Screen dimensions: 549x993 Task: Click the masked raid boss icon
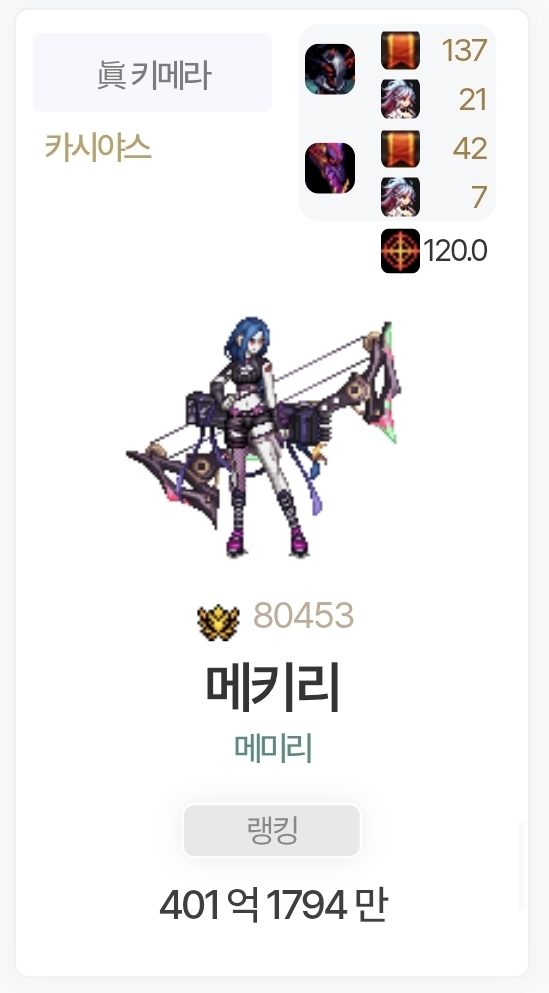tap(330, 69)
